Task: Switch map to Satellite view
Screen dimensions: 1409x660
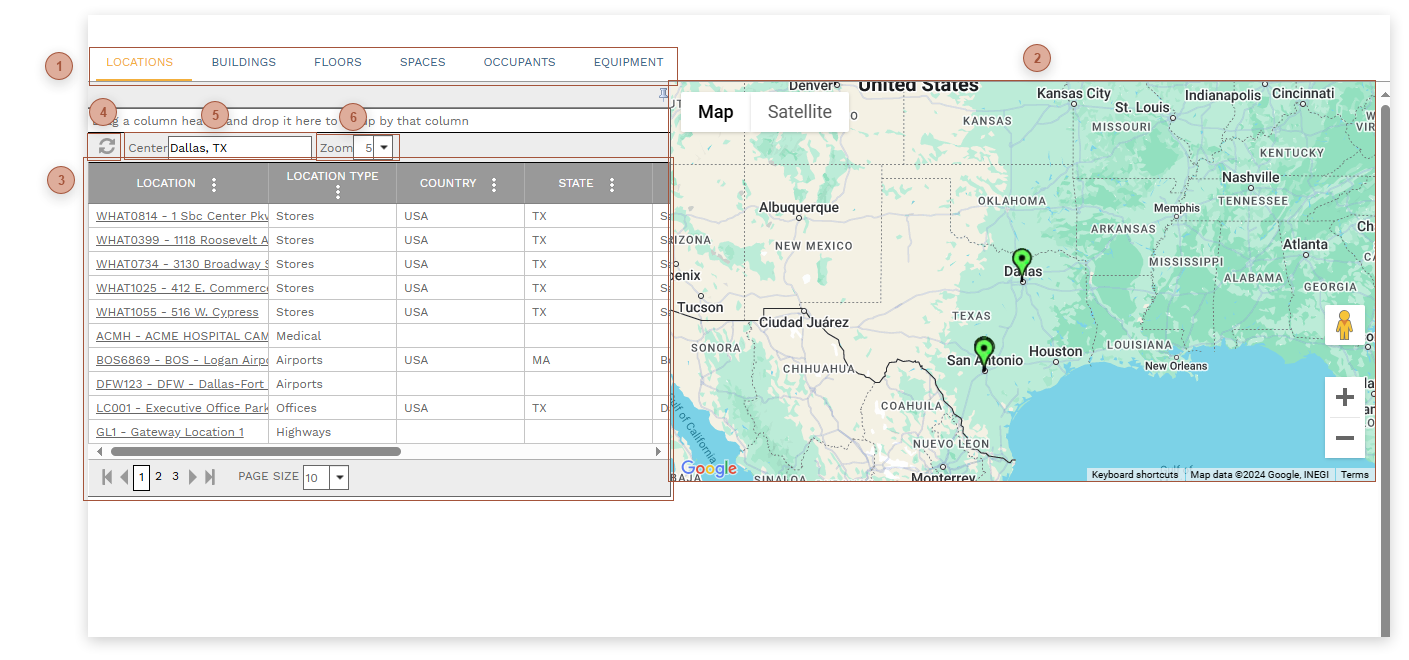Action: point(799,112)
